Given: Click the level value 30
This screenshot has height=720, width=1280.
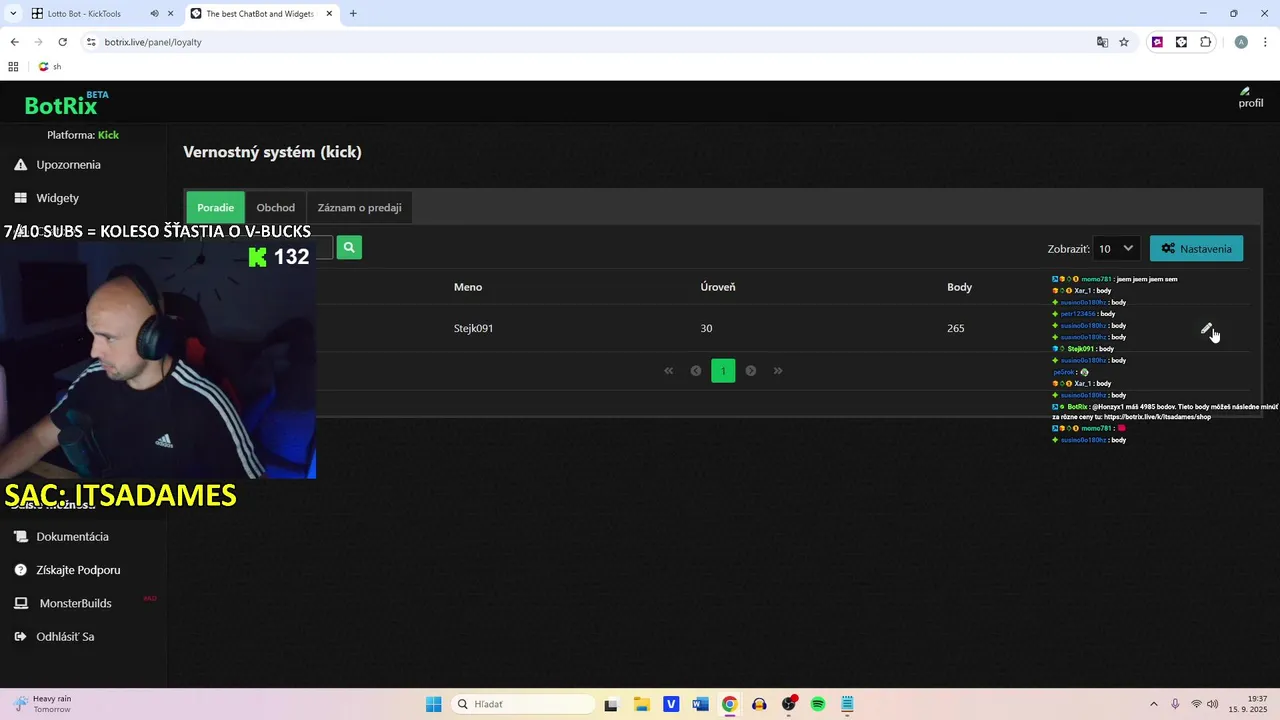Looking at the screenshot, I should 706,328.
